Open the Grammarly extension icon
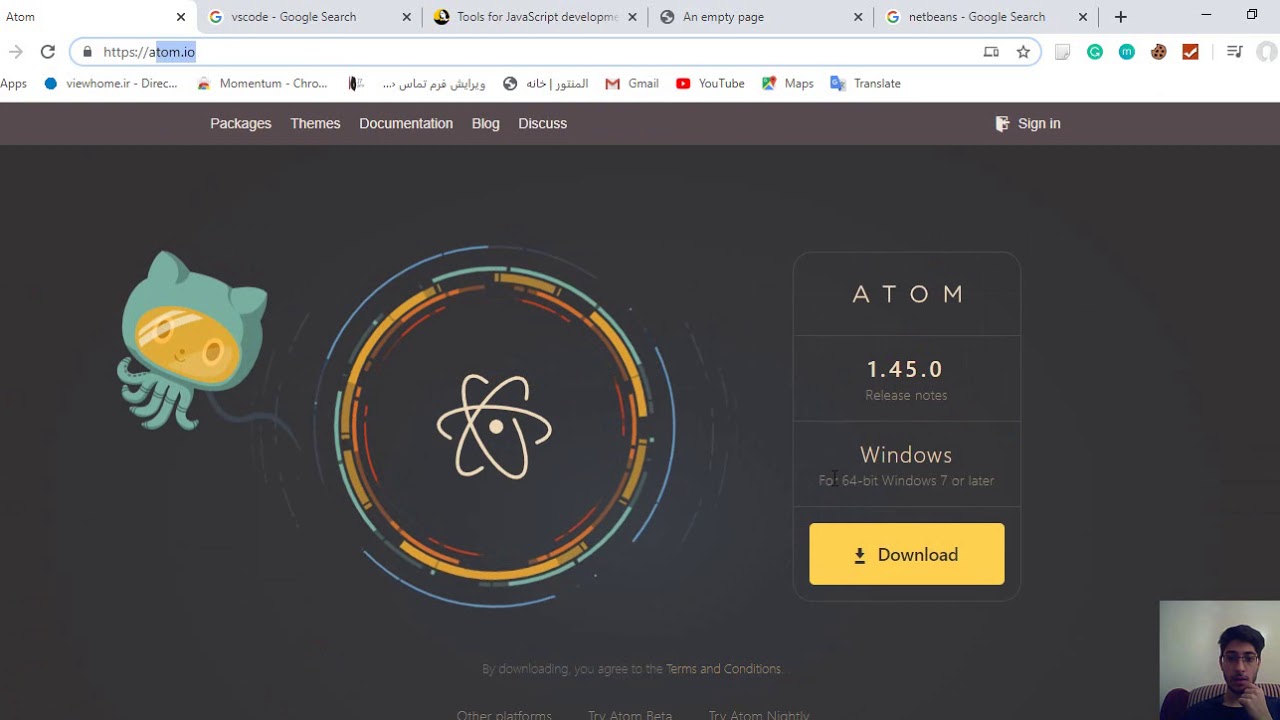The width and height of the screenshot is (1280, 720). (1095, 52)
